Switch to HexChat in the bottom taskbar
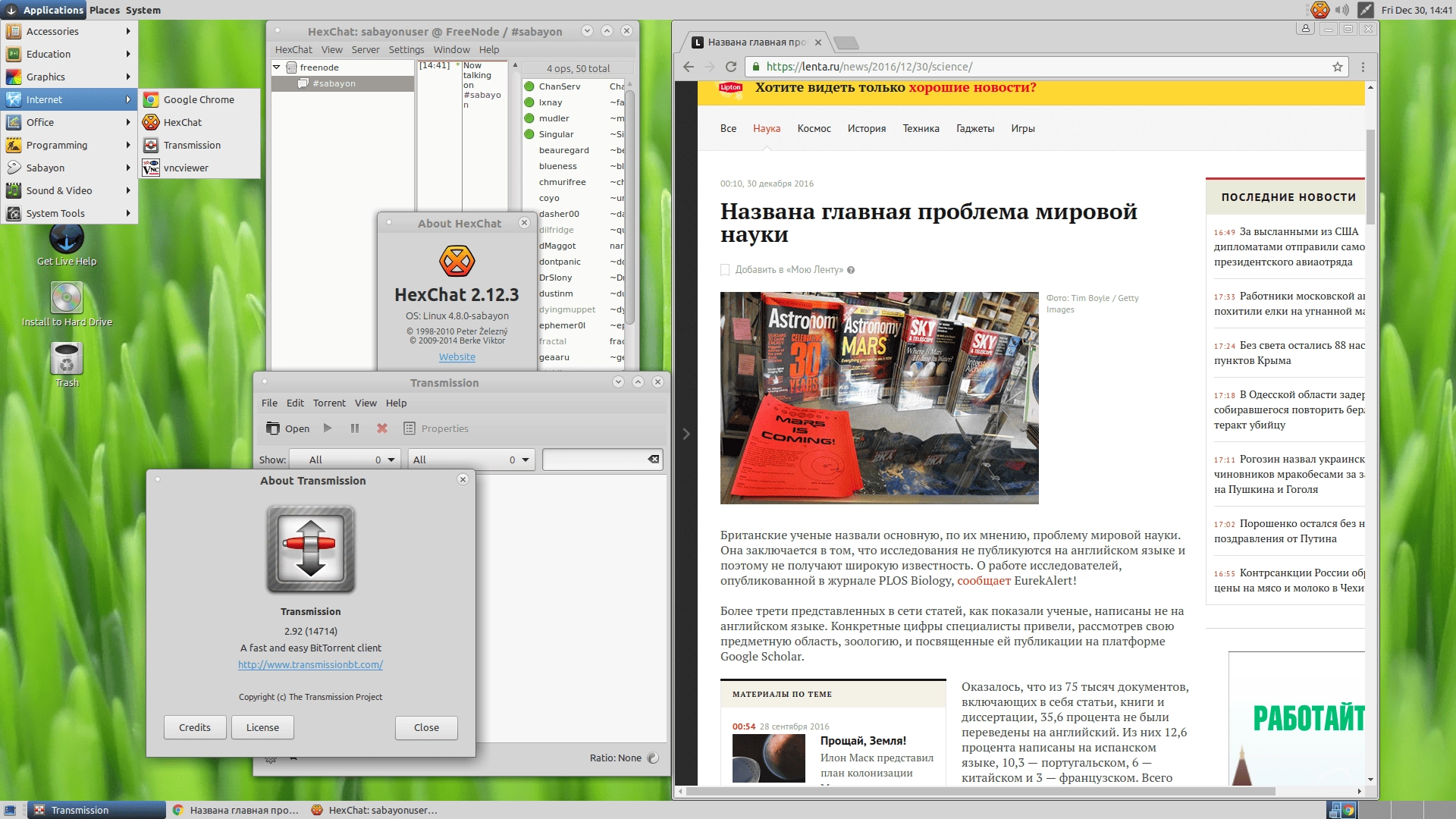The height and width of the screenshot is (819, 1456). tap(375, 810)
